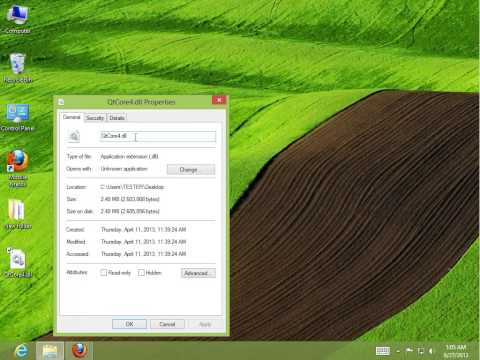This screenshot has width=480, height=360.
Task: Close the QtCore4.dll Properties dialog
Action: [219, 100]
